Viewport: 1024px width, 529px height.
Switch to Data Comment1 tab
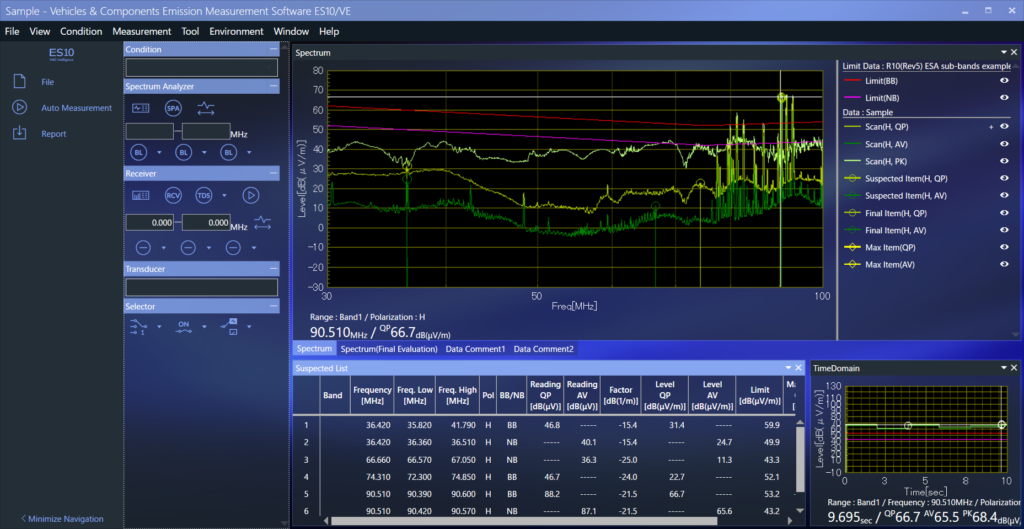[x=475, y=349]
